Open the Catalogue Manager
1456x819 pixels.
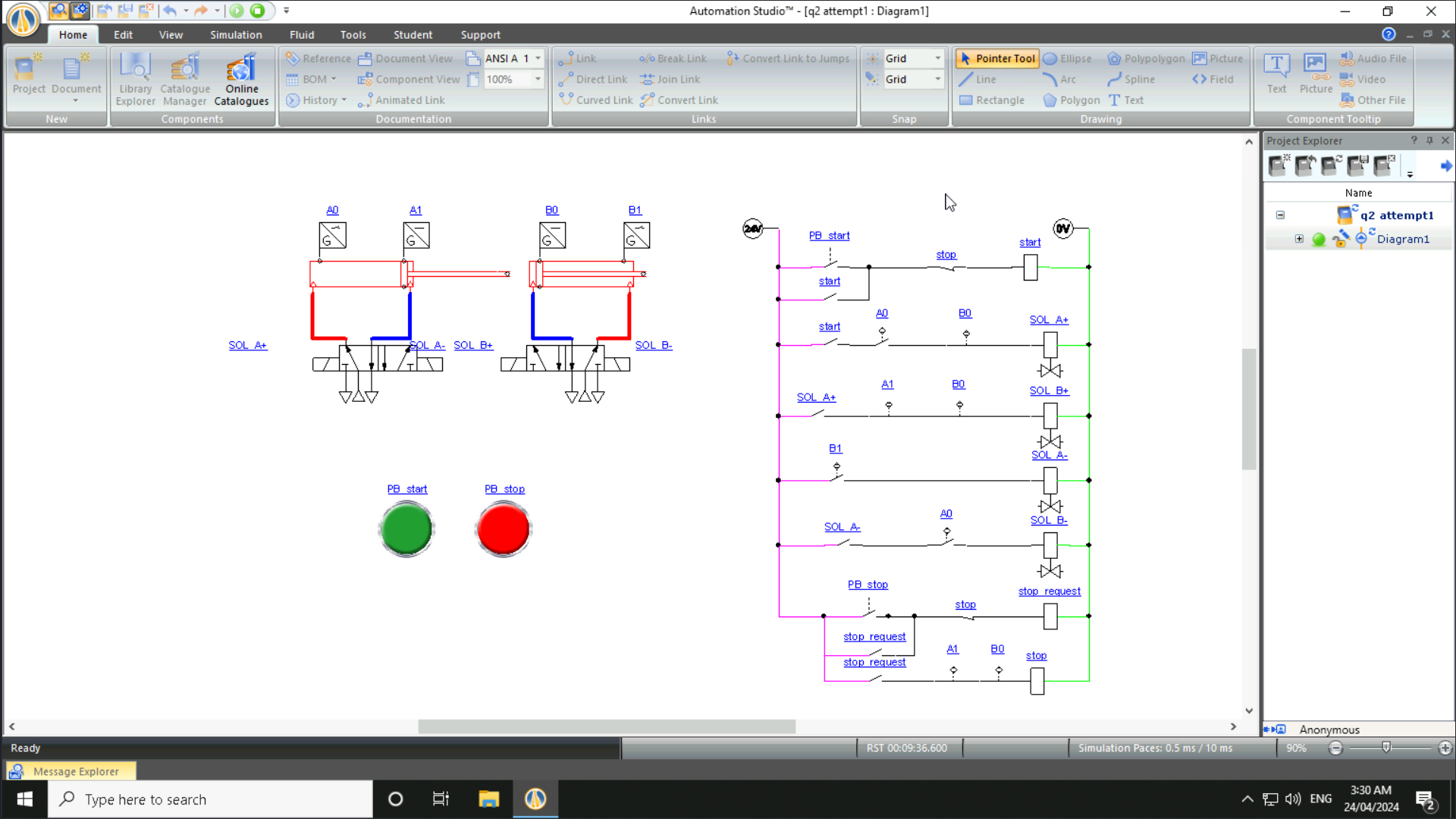(184, 78)
